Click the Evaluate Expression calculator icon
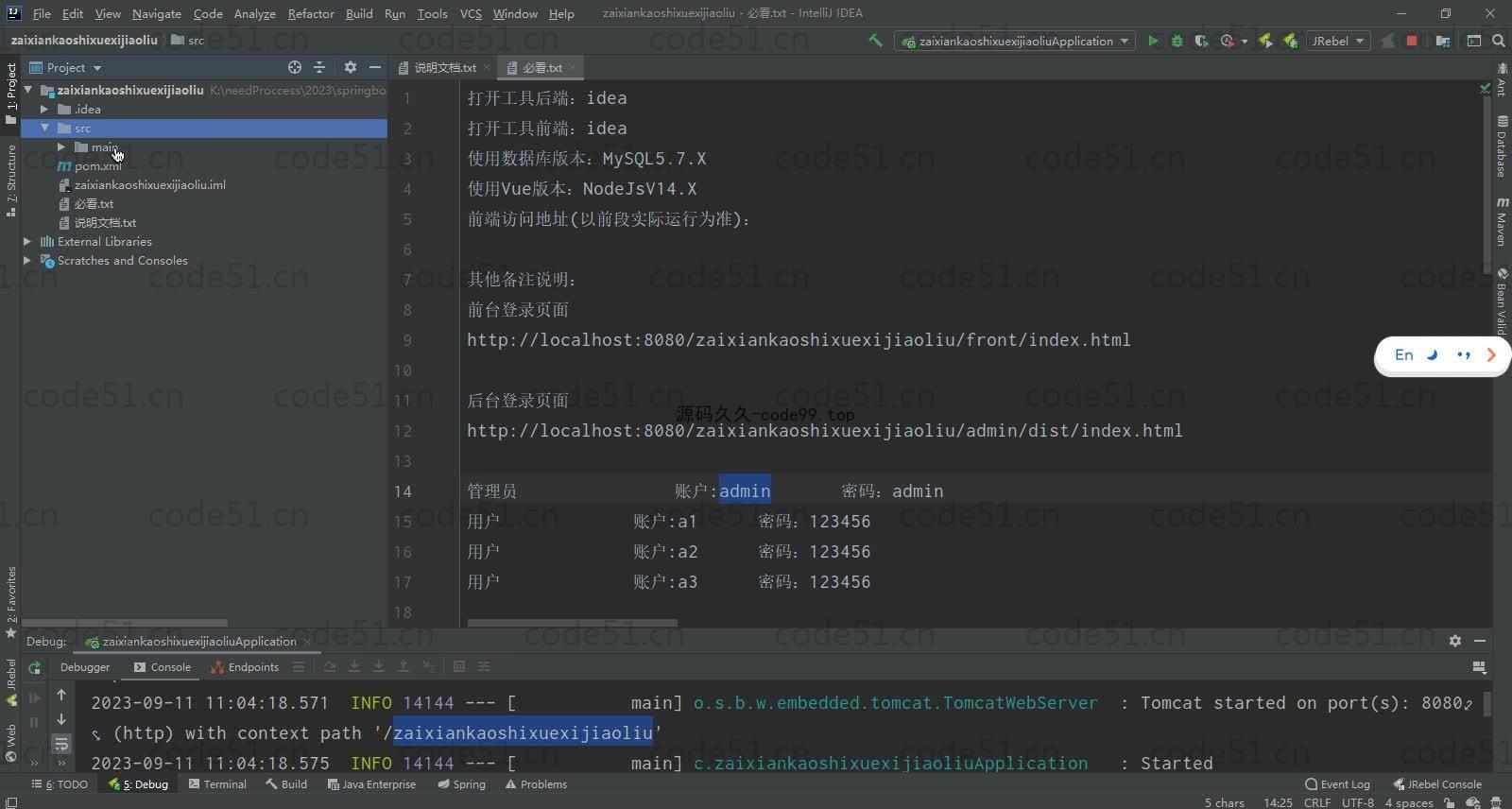1512x809 pixels. [x=459, y=666]
